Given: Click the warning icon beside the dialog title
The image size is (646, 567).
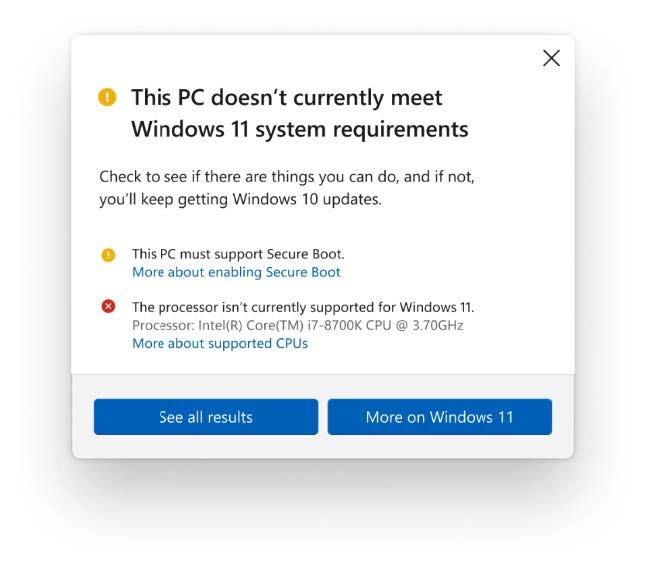Looking at the screenshot, I should [107, 97].
